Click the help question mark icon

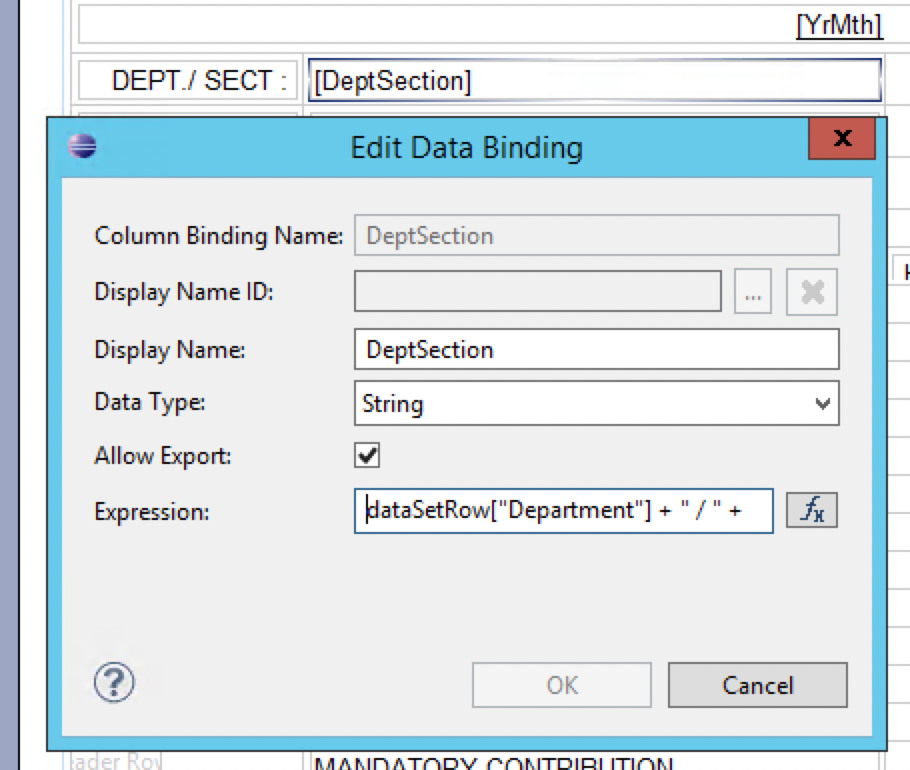click(114, 683)
